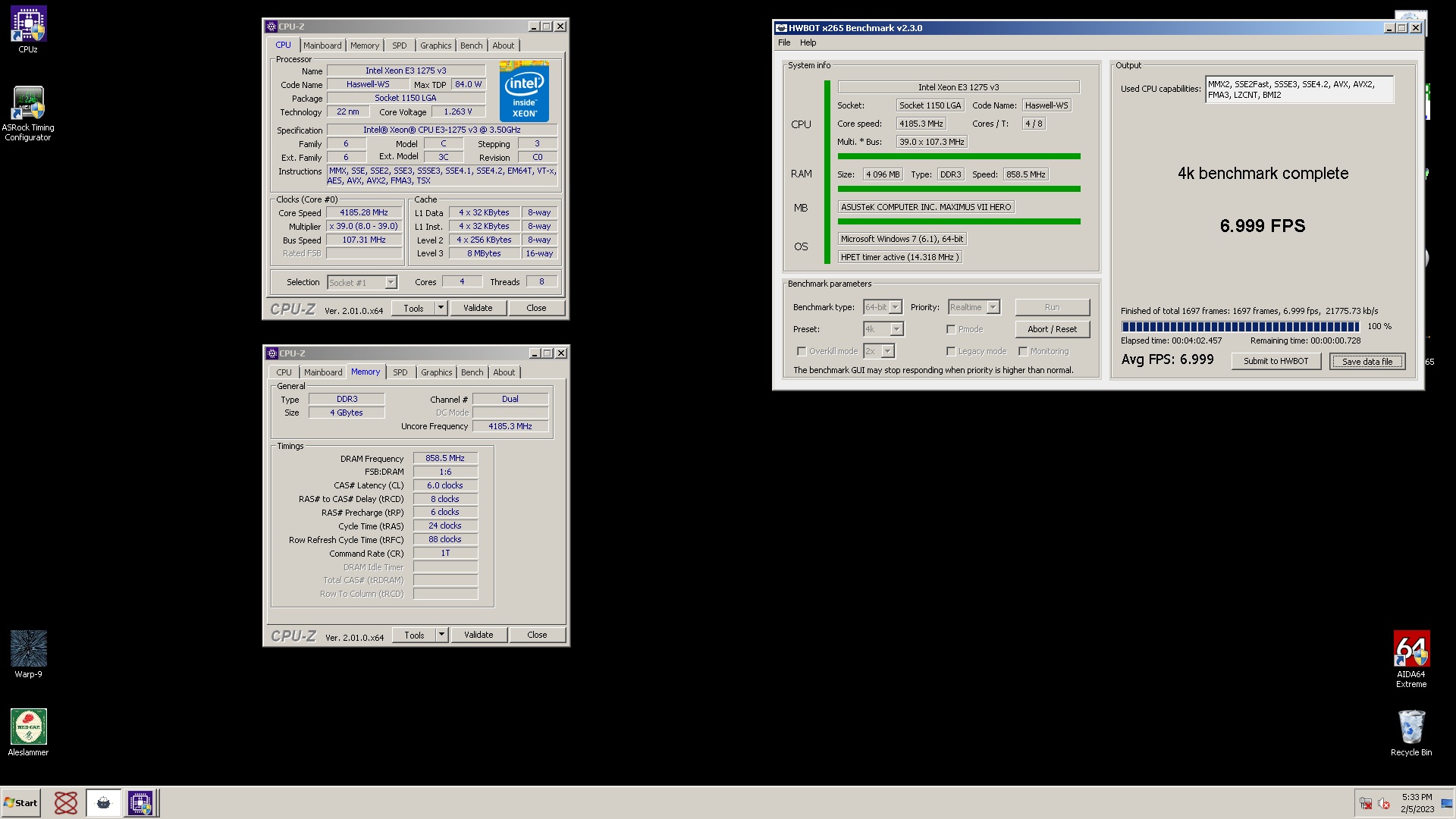Click the show desktop tray icon

1447,803
